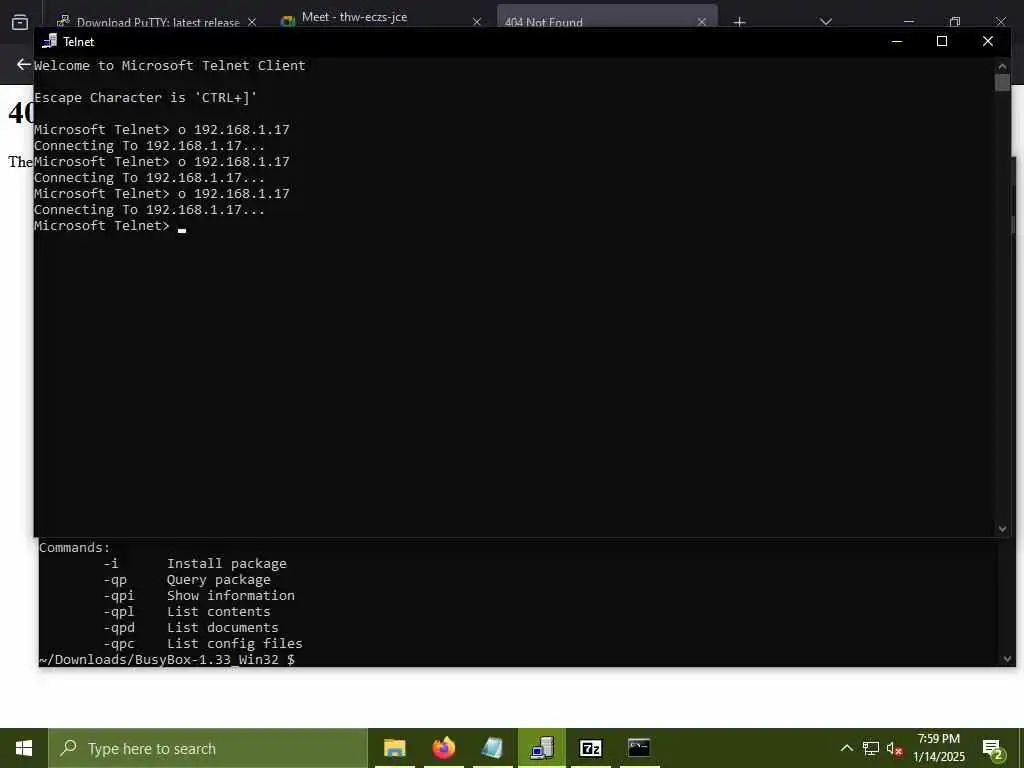Click the BusyBox prompt line ~/Downloads/BusyBox-1.33_Win32
1024x768 pixels.
pos(167,660)
